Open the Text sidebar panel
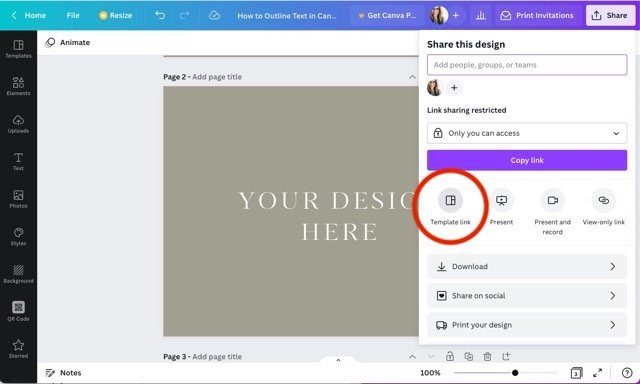 [x=18, y=162]
